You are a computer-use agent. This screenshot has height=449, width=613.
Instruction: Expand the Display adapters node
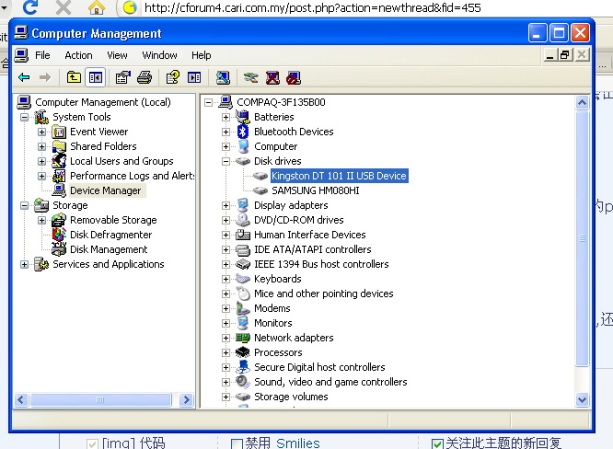pyautogui.click(x=226, y=206)
